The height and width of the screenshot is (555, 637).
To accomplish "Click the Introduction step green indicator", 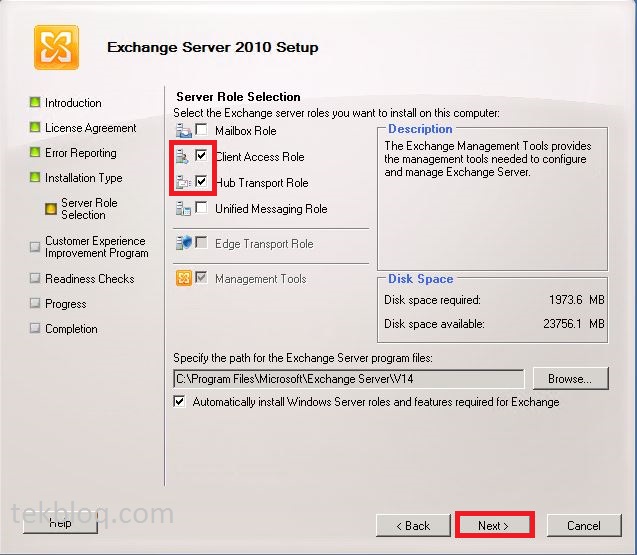I will pyautogui.click(x=35, y=102).
